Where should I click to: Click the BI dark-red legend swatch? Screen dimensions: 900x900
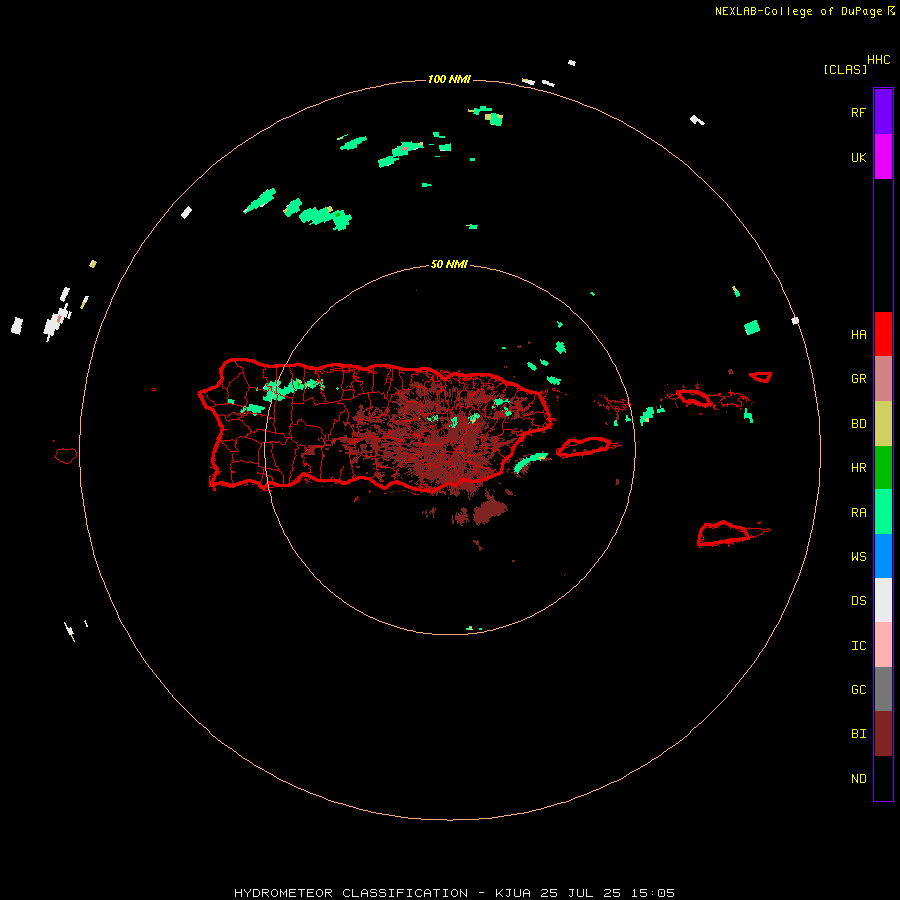pos(883,734)
